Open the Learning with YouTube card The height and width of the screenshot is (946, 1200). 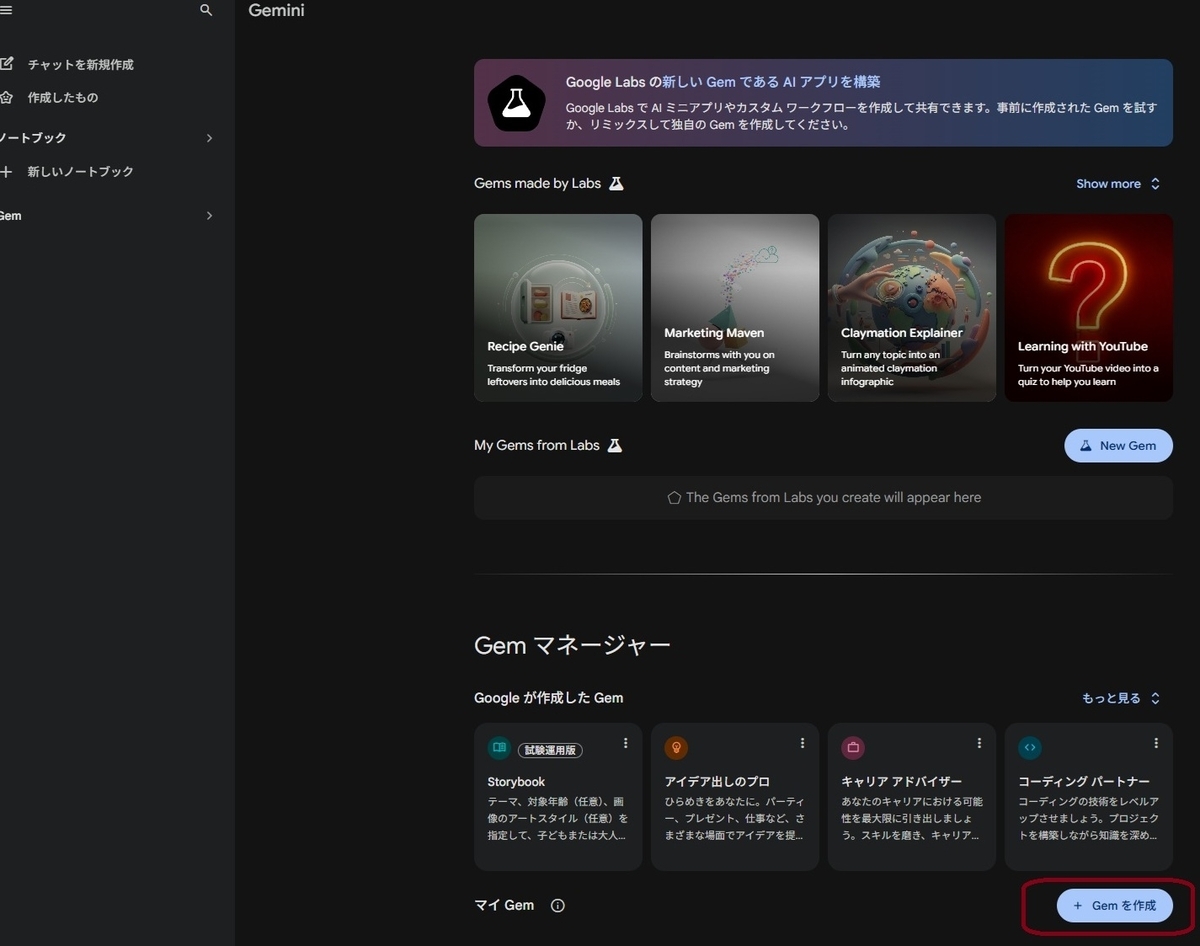tap(1089, 308)
